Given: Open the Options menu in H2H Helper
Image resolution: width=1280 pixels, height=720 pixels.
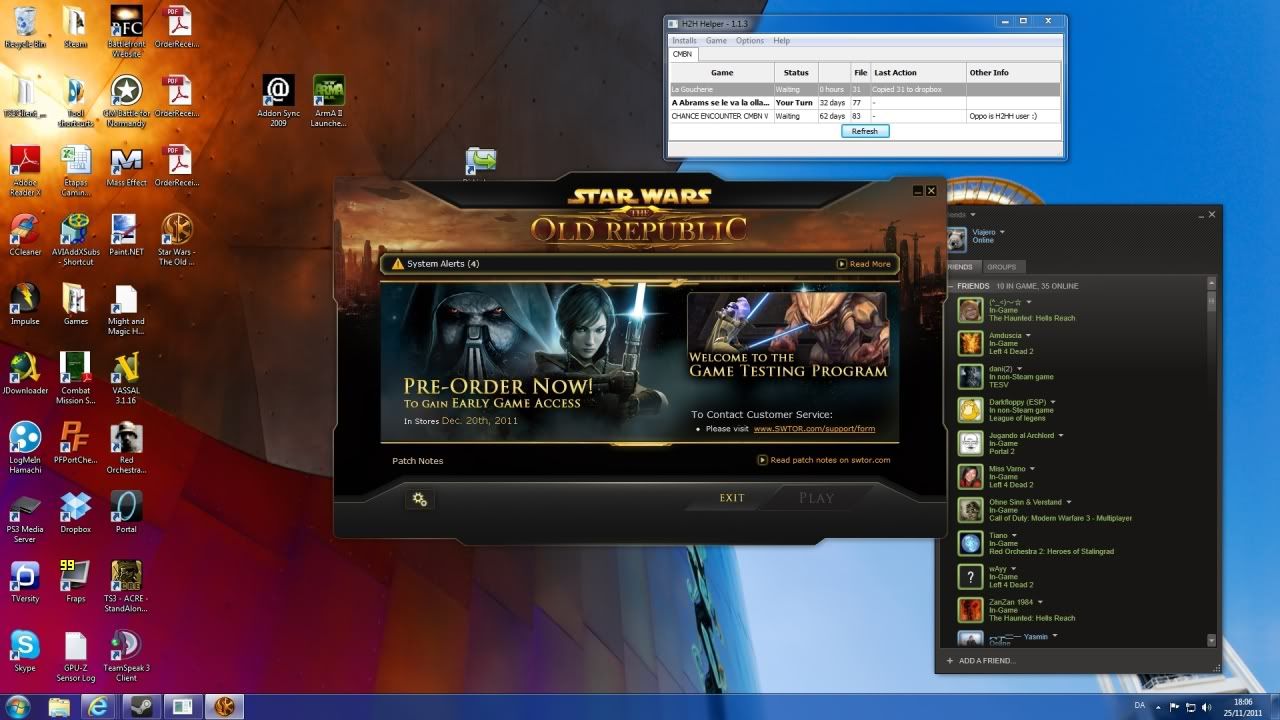Looking at the screenshot, I should [x=750, y=41].
